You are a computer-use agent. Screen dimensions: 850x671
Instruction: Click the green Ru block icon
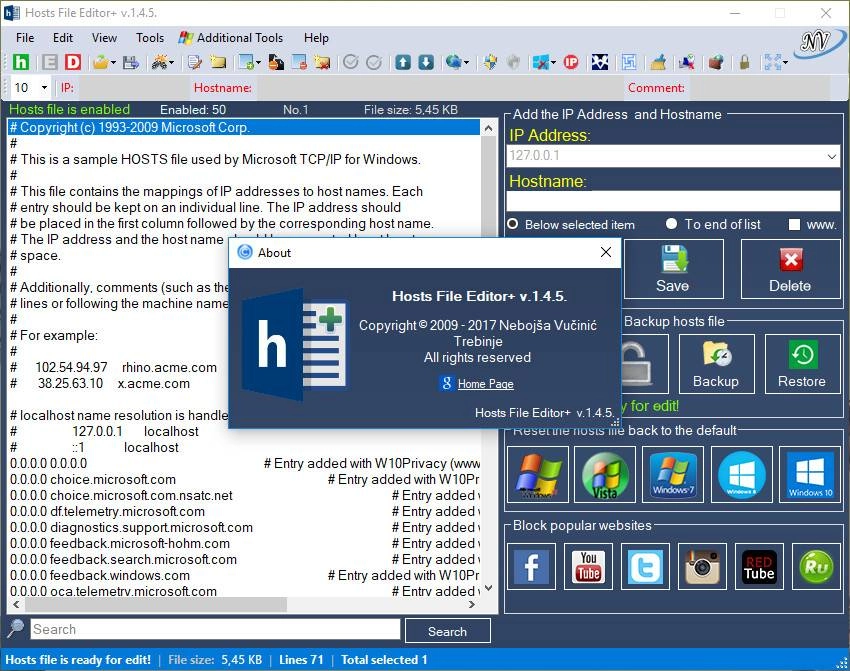(816, 566)
